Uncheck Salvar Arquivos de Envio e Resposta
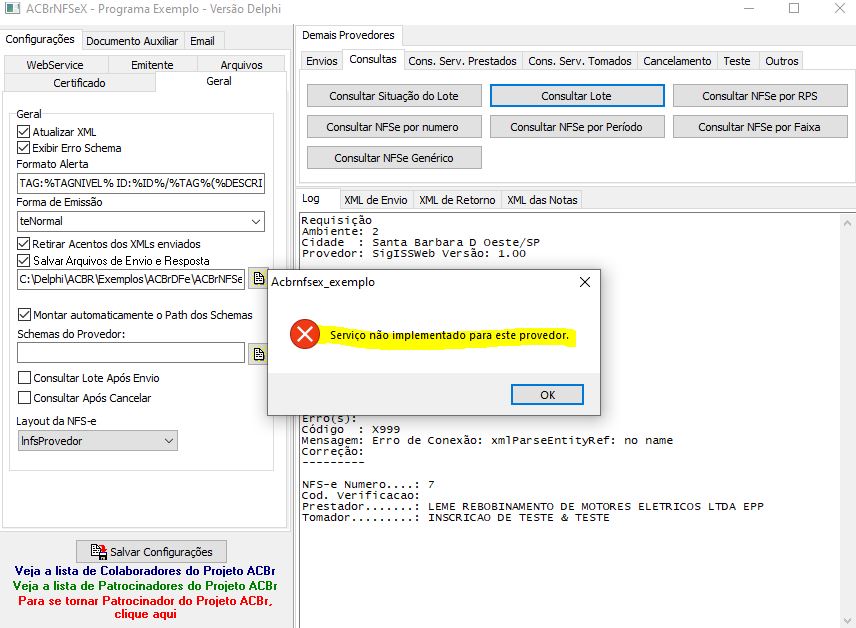The height and width of the screenshot is (628, 856). coord(23,260)
